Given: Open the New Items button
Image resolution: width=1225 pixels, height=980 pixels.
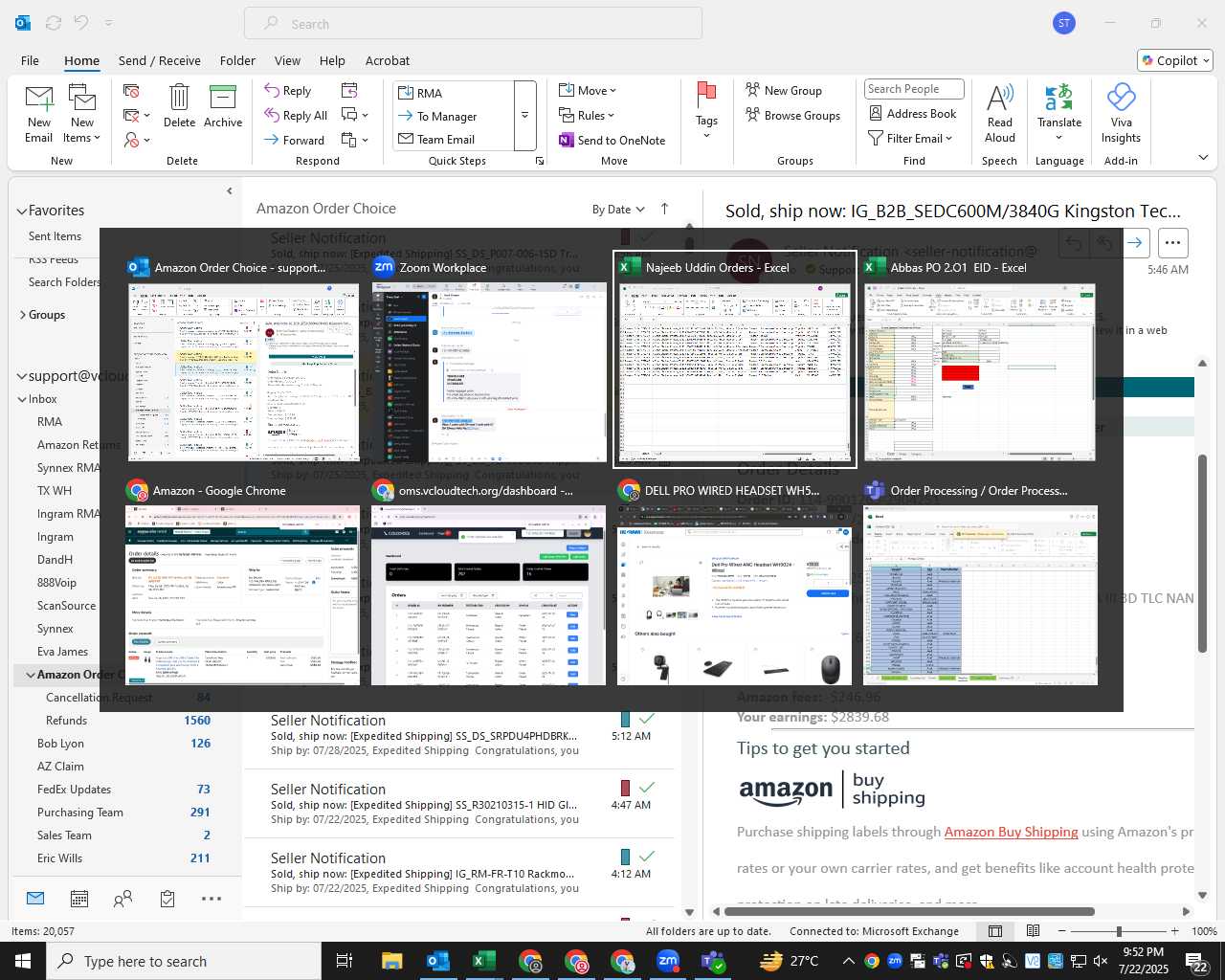Looking at the screenshot, I should coord(82,115).
